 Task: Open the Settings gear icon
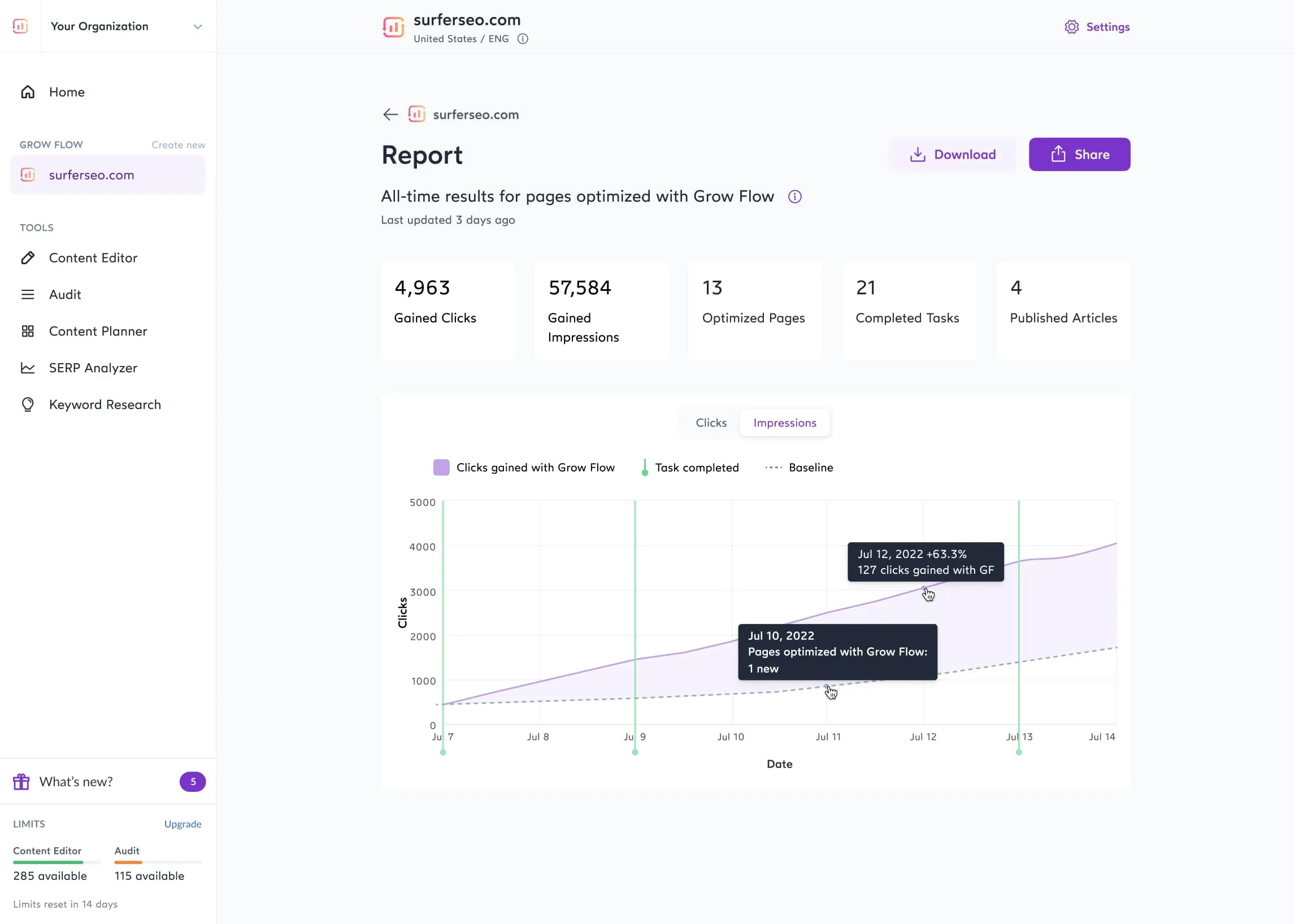click(1071, 27)
